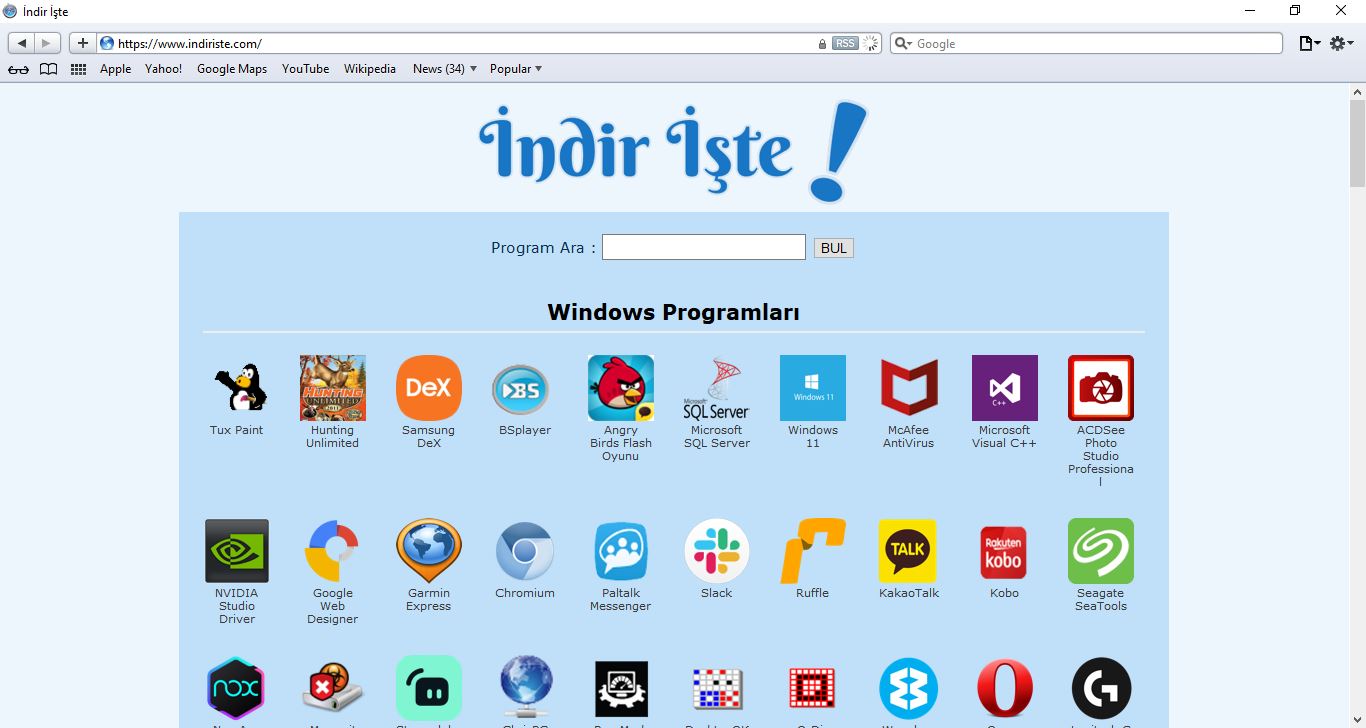
Task: Click the scrollbar up arrow
Action: (1357, 91)
